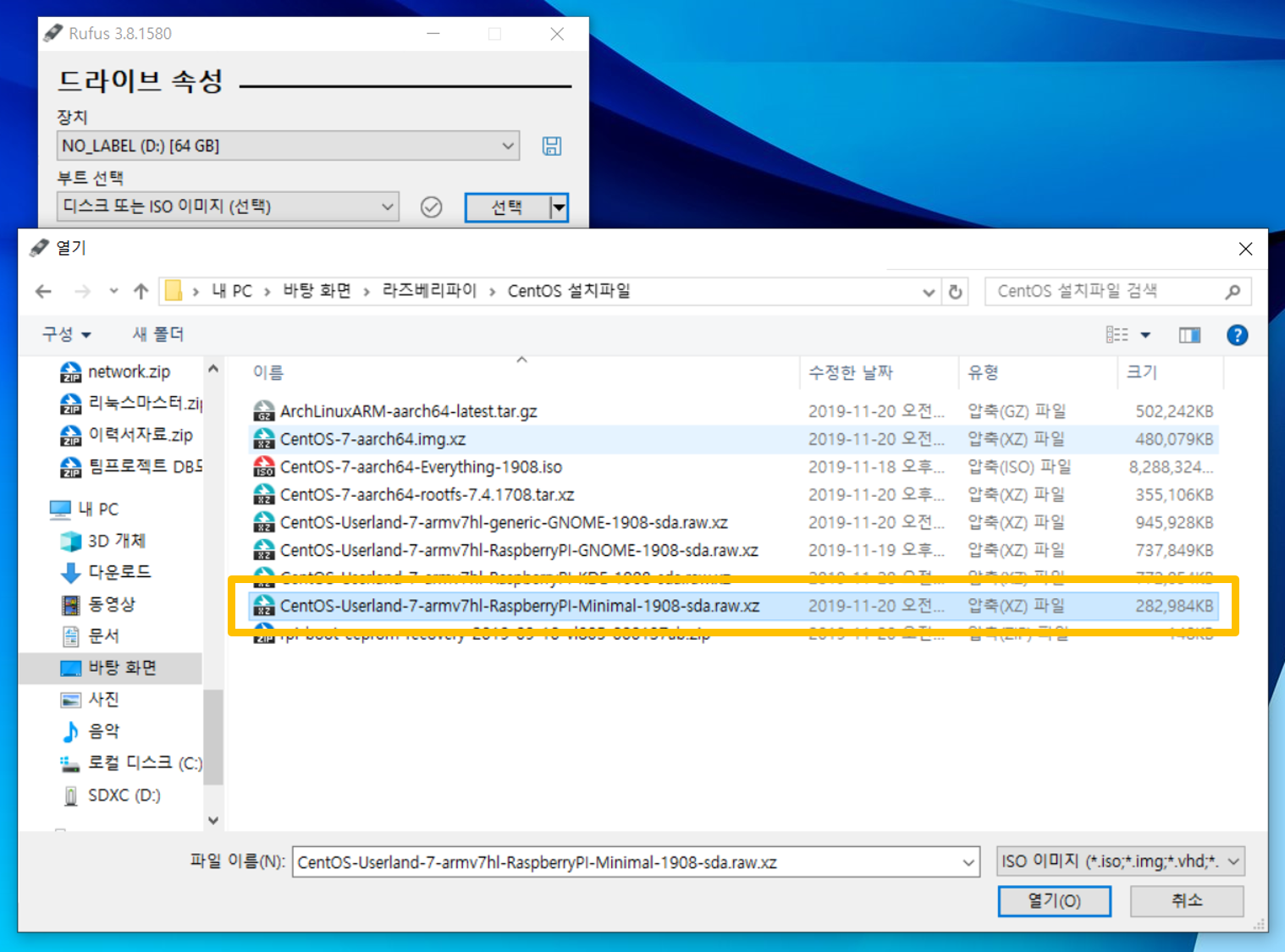
Task: Open the device dropdown NO_LABEL (D:) in Rufus
Action: pos(289,146)
